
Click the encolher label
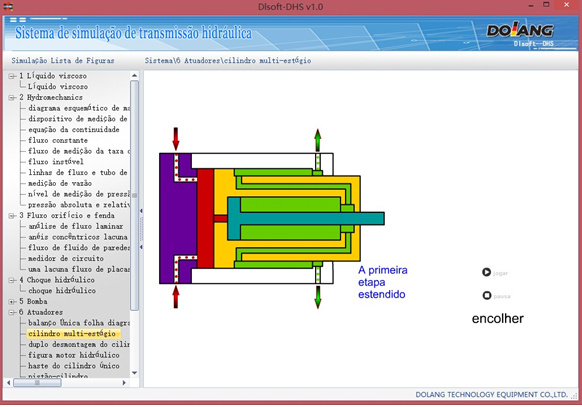[x=497, y=319]
